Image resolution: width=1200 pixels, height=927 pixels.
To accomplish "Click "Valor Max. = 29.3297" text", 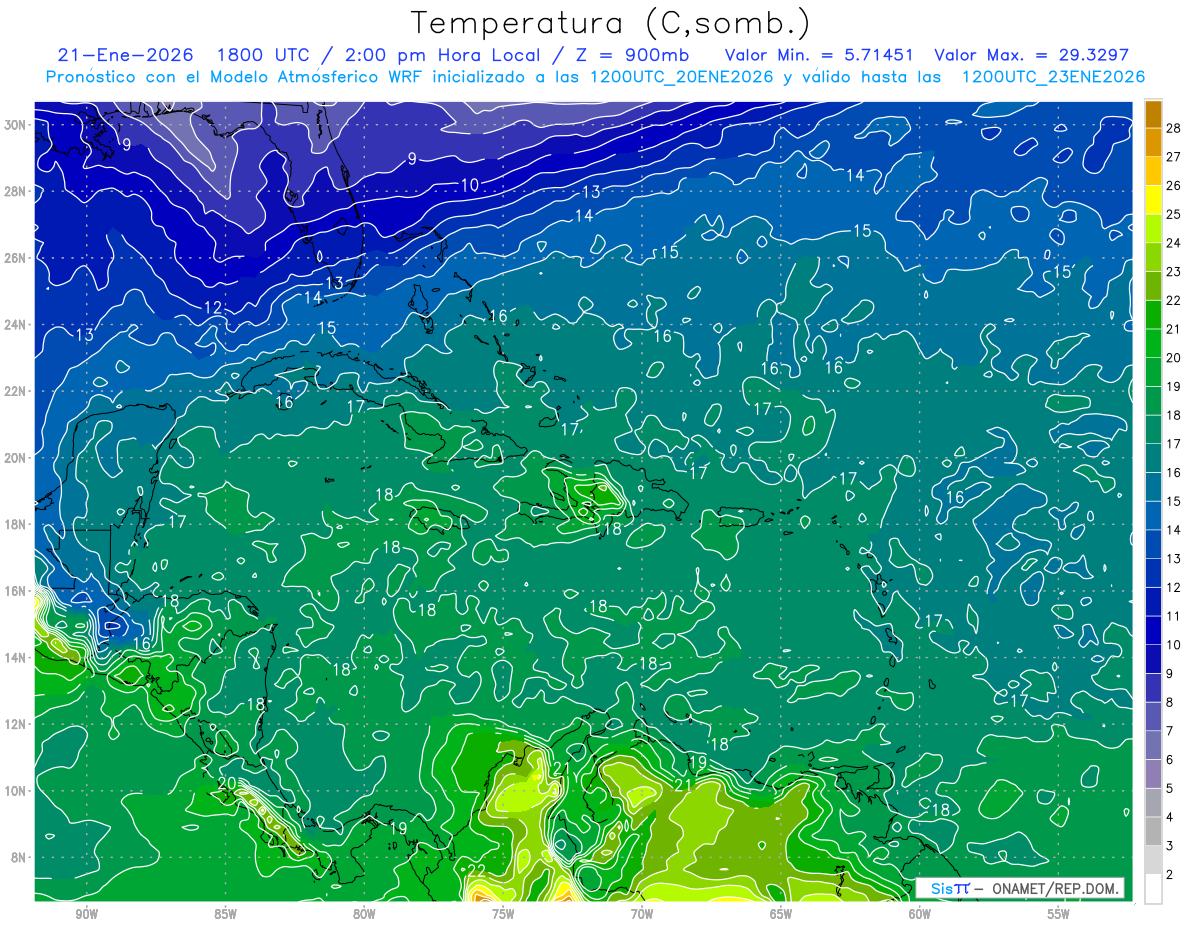I will [x=1032, y=55].
